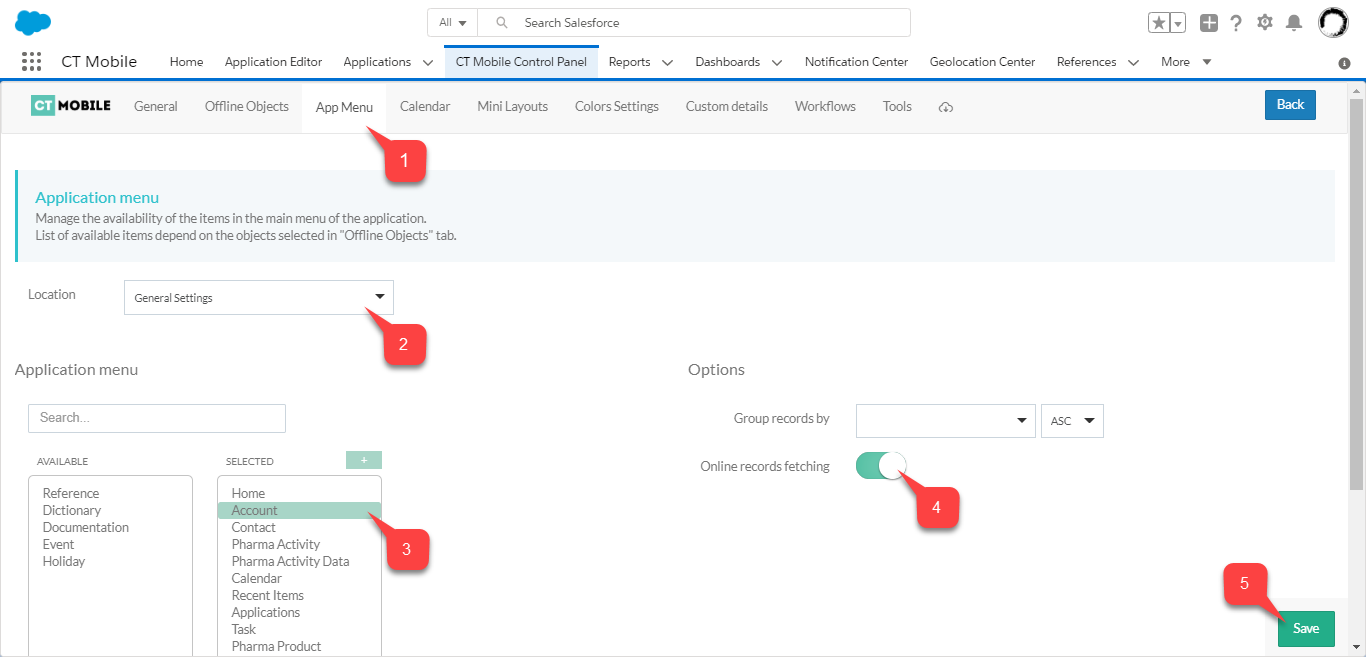This screenshot has width=1366, height=657.
Task: Click the blue Back button
Action: pos(1290,105)
